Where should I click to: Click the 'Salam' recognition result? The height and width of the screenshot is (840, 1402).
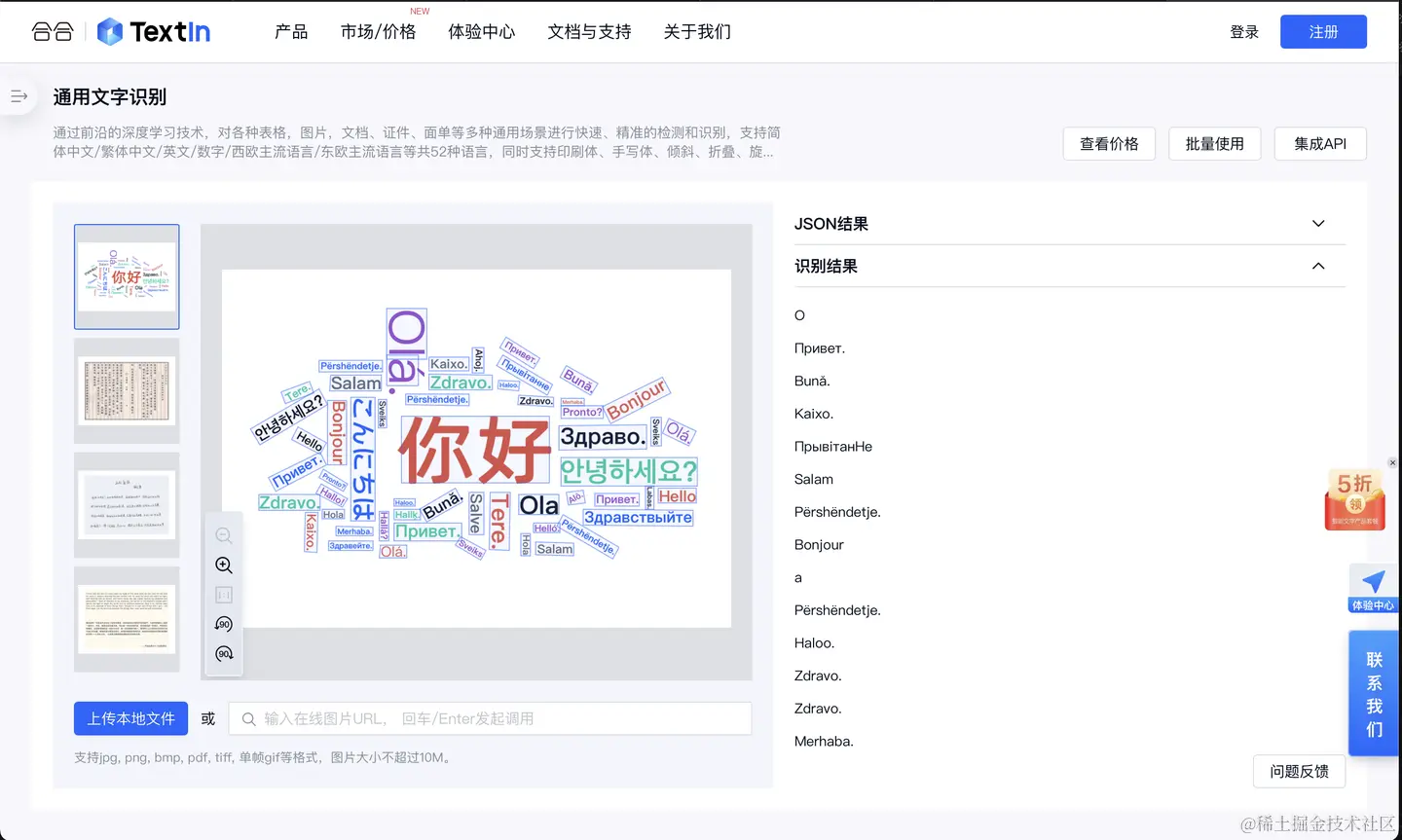(814, 479)
